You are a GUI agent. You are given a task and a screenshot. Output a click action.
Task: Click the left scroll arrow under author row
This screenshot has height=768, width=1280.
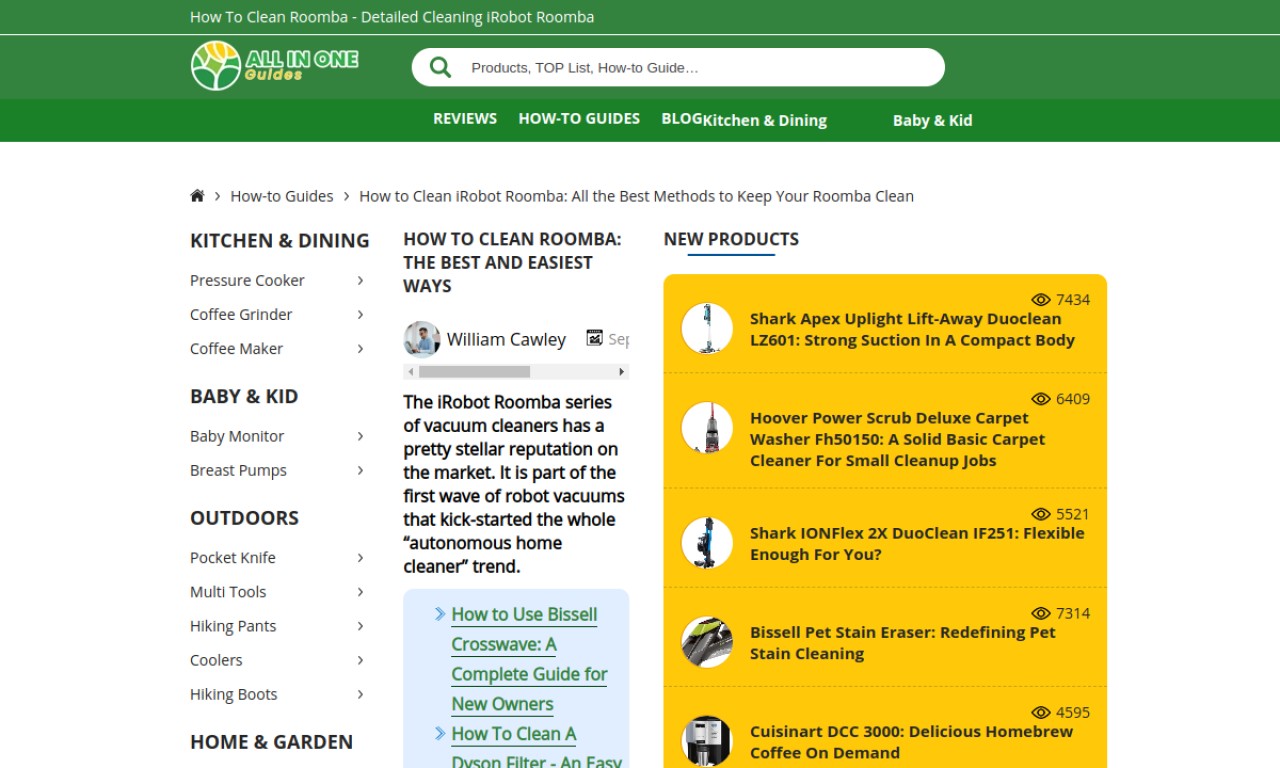point(410,372)
